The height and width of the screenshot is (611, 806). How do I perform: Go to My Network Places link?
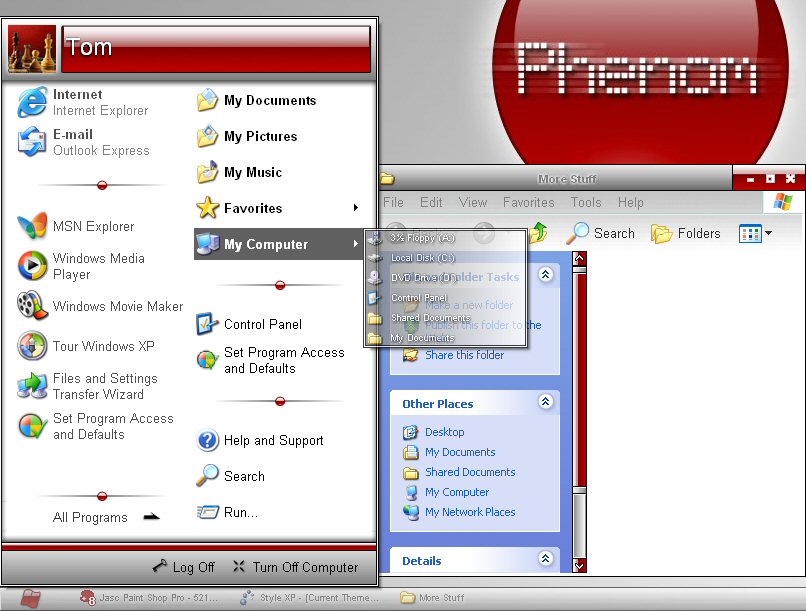[x=470, y=512]
